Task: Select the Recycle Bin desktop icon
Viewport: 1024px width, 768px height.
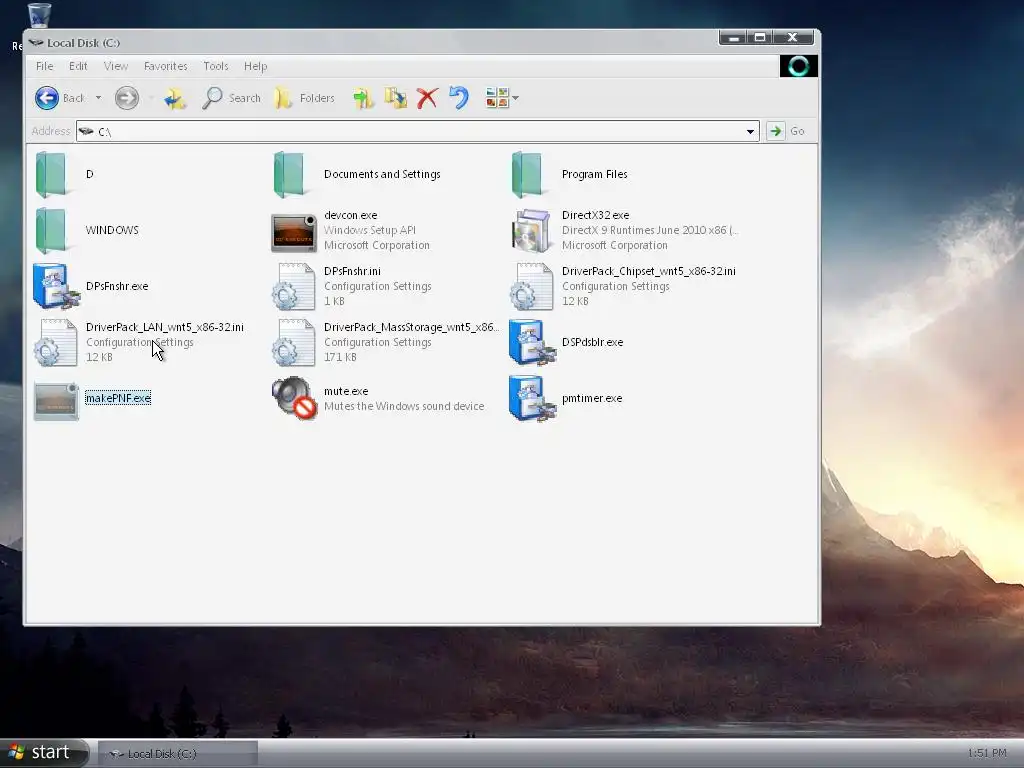Action: tap(39, 16)
